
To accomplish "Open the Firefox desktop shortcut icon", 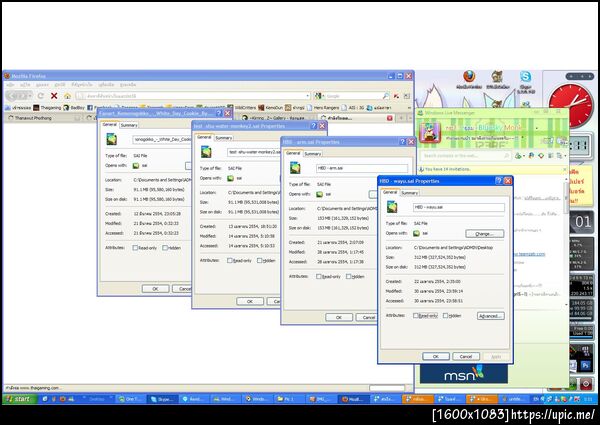I will (469, 80).
